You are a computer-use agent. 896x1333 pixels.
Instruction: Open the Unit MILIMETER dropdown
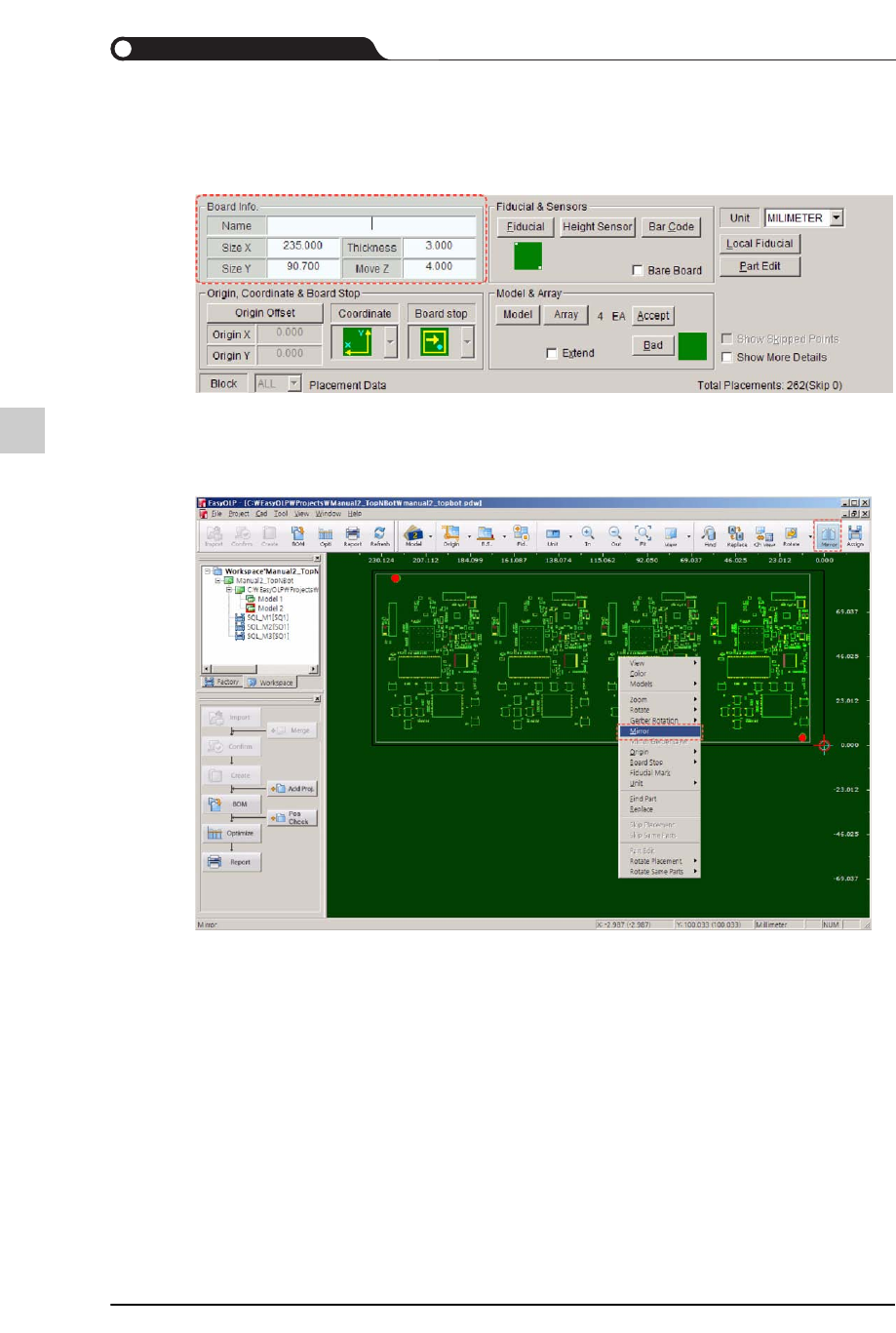(x=837, y=217)
